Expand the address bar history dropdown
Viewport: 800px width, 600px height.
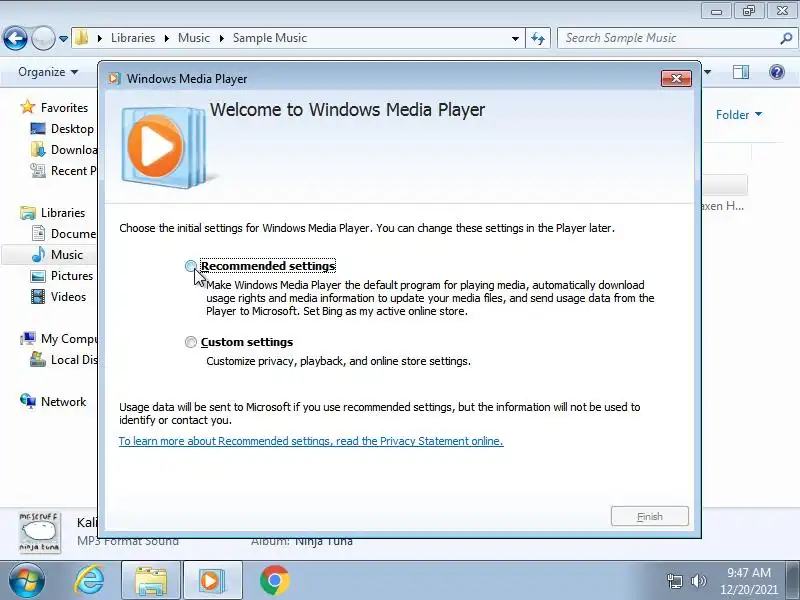[x=515, y=38]
